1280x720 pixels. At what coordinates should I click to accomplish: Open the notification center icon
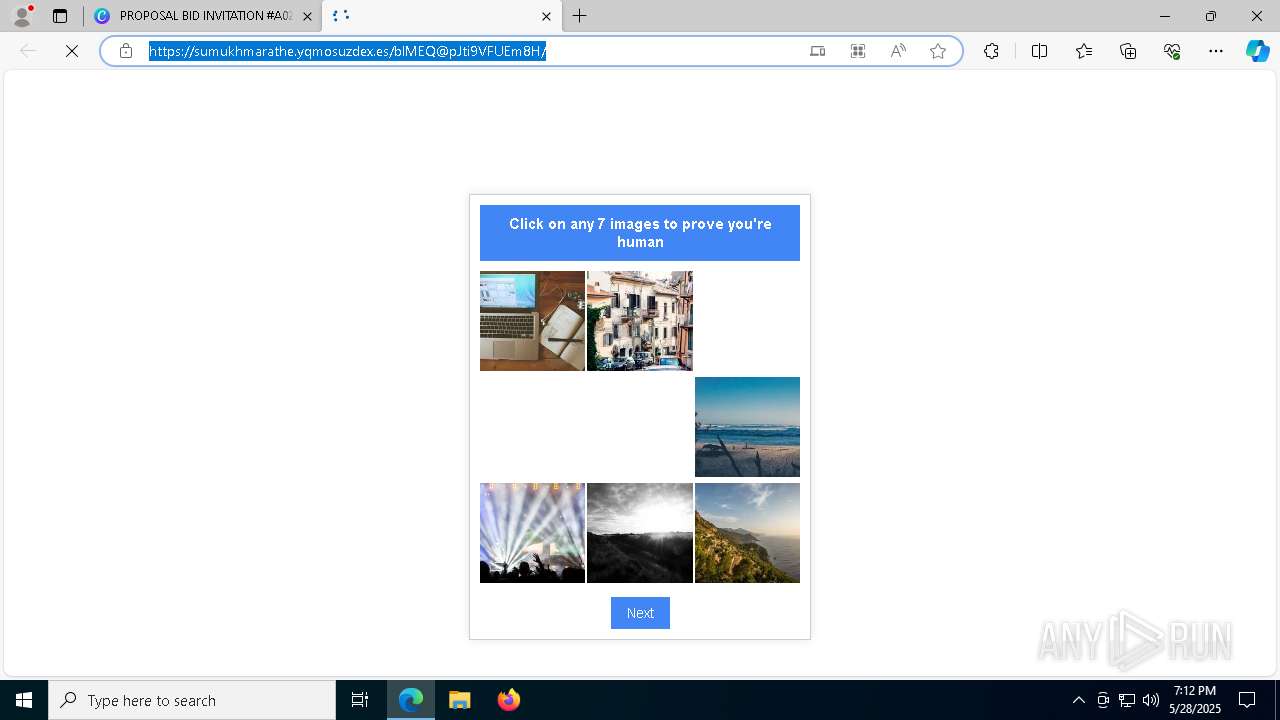pyautogui.click(x=1247, y=700)
